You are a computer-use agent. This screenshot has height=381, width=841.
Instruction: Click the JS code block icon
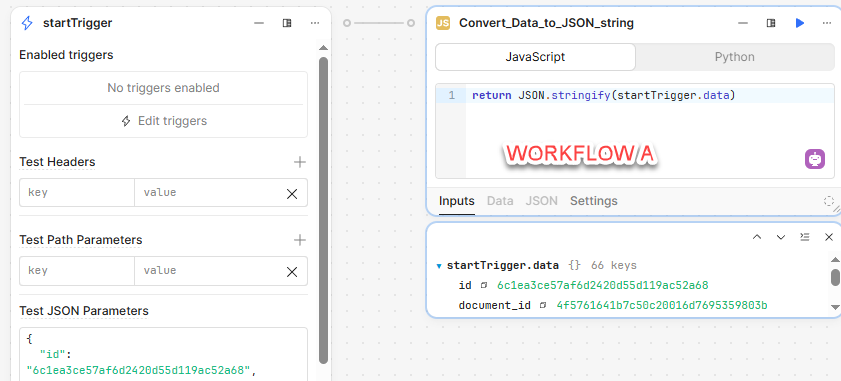[x=443, y=23]
